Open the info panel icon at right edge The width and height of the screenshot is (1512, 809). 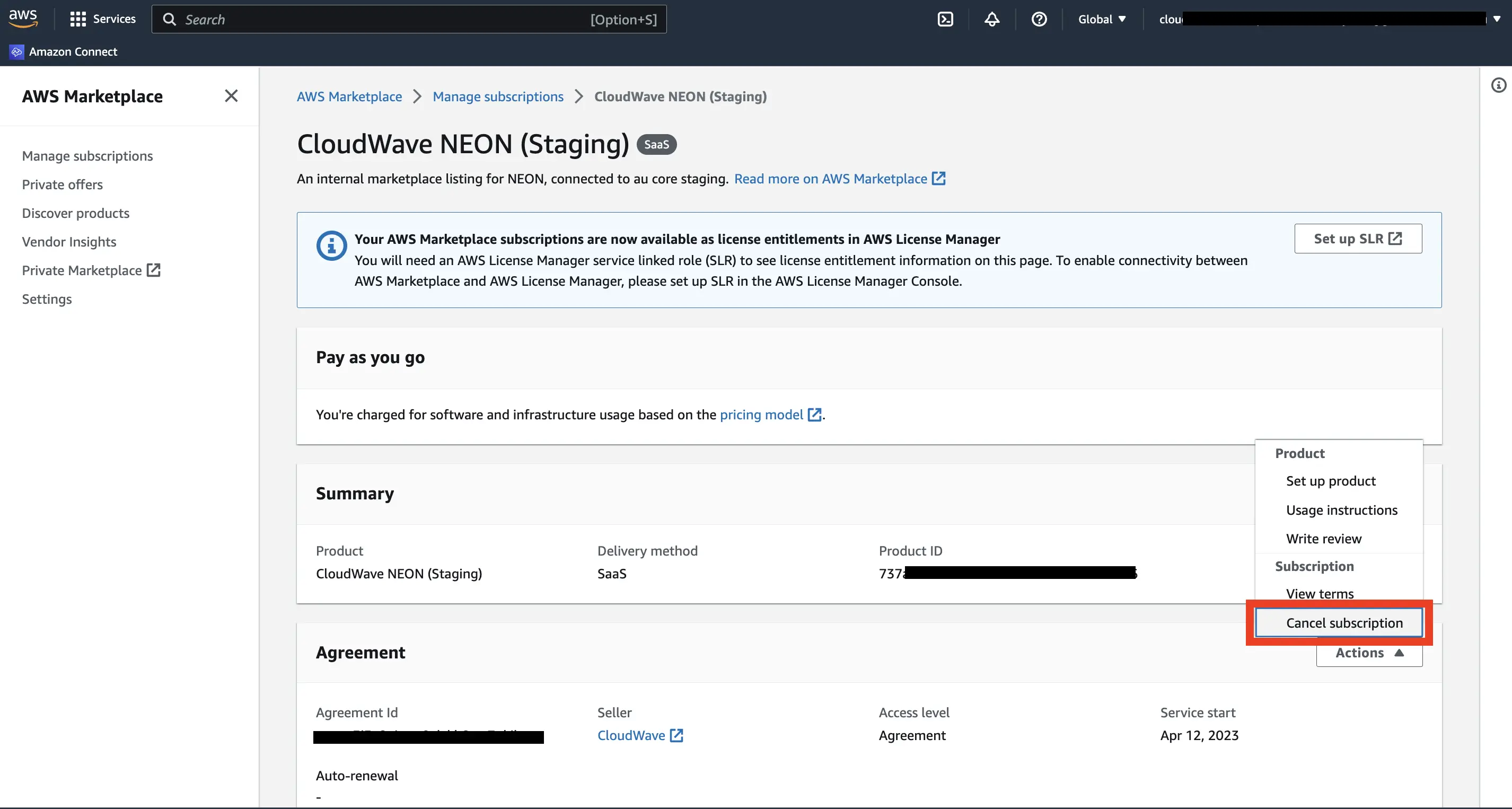(1499, 86)
